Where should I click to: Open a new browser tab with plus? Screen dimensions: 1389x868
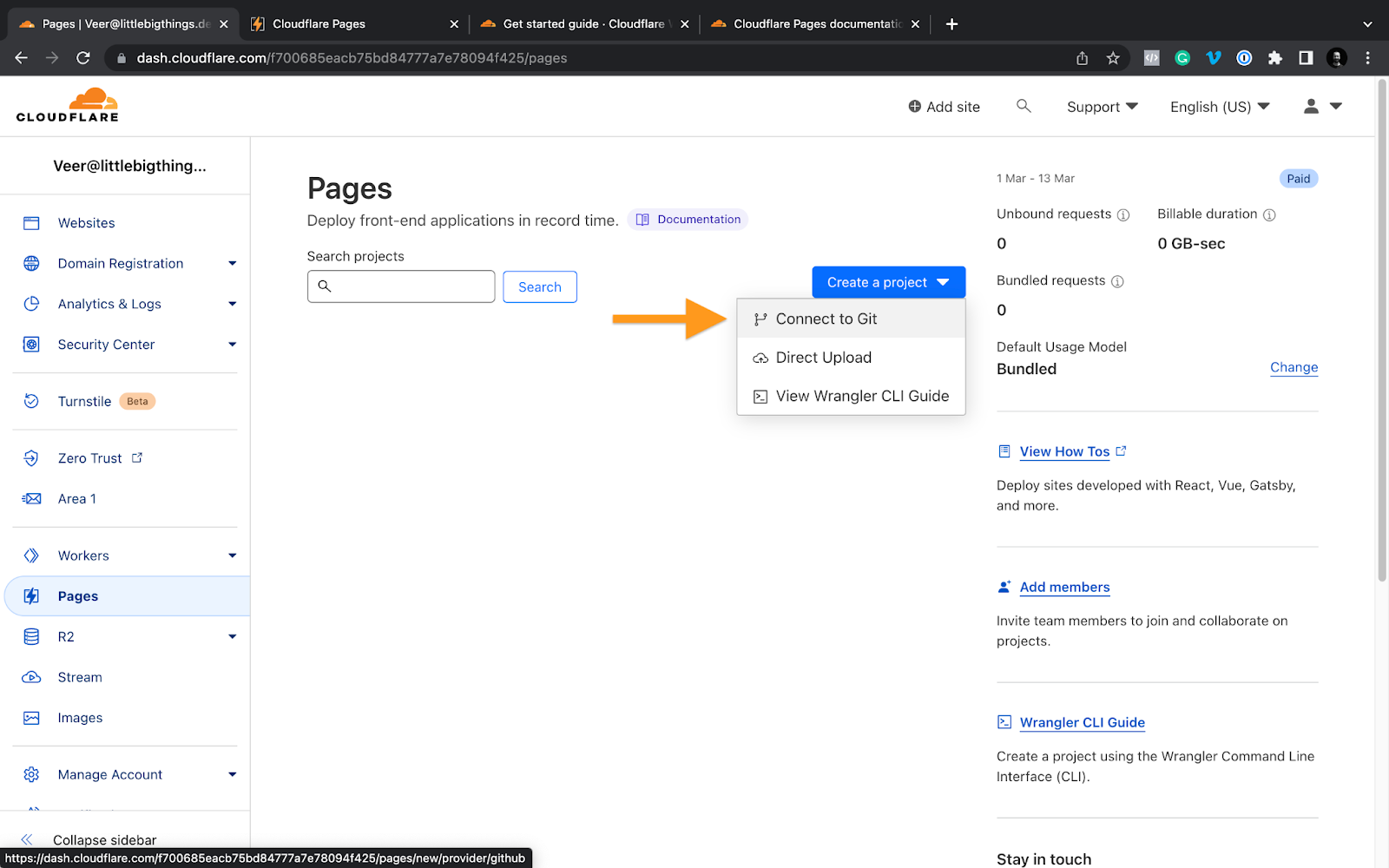click(x=951, y=24)
